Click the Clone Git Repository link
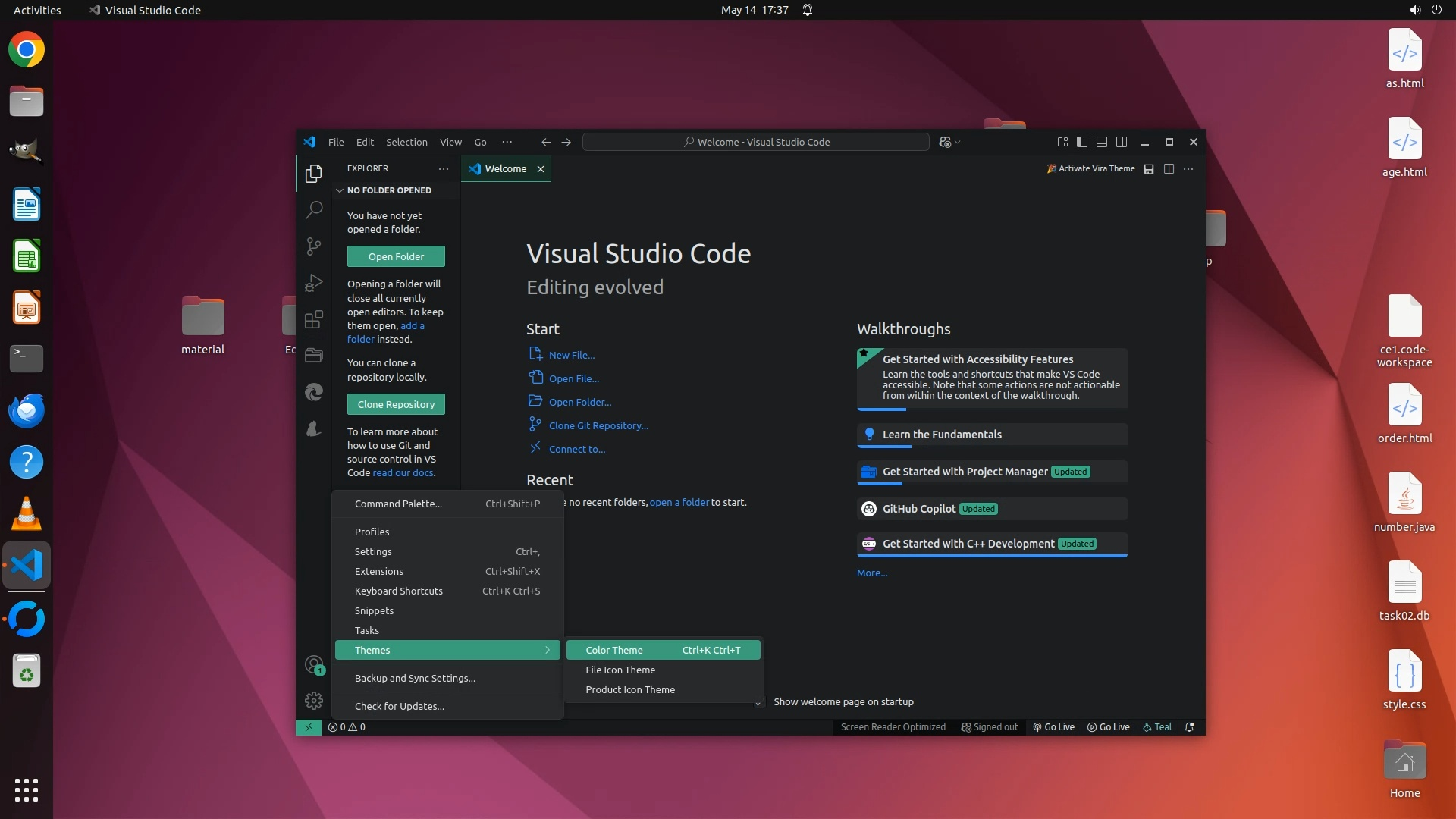 coord(598,425)
